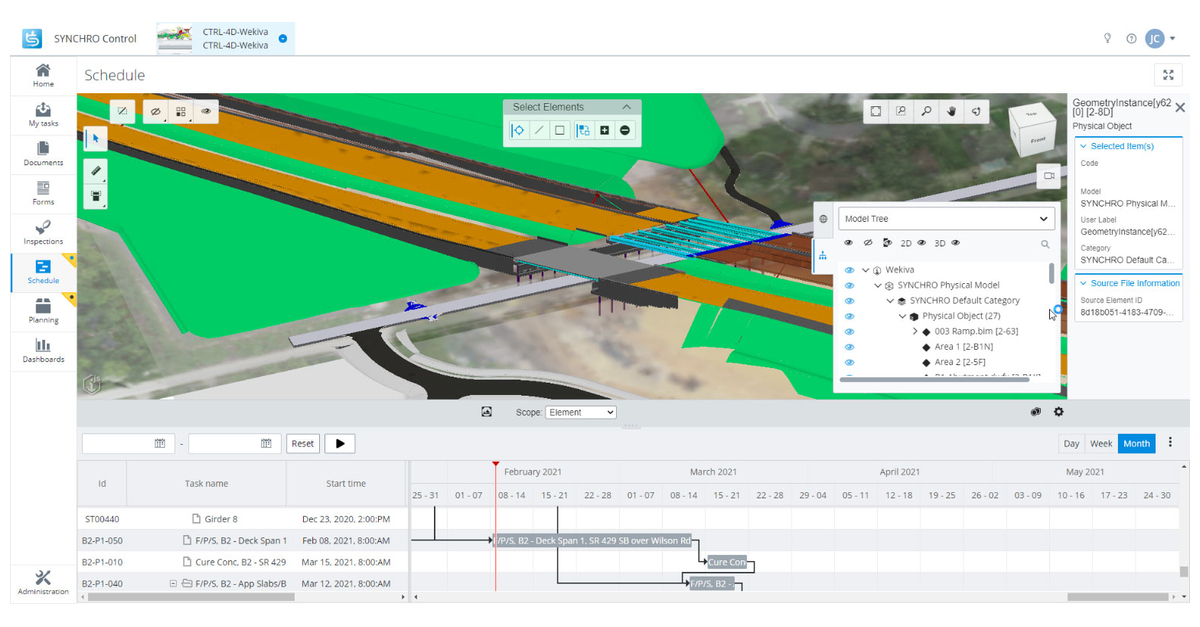Click the Reset button above the Gantt chart
Image resolution: width=1200 pixels, height=627 pixels.
[x=303, y=443]
